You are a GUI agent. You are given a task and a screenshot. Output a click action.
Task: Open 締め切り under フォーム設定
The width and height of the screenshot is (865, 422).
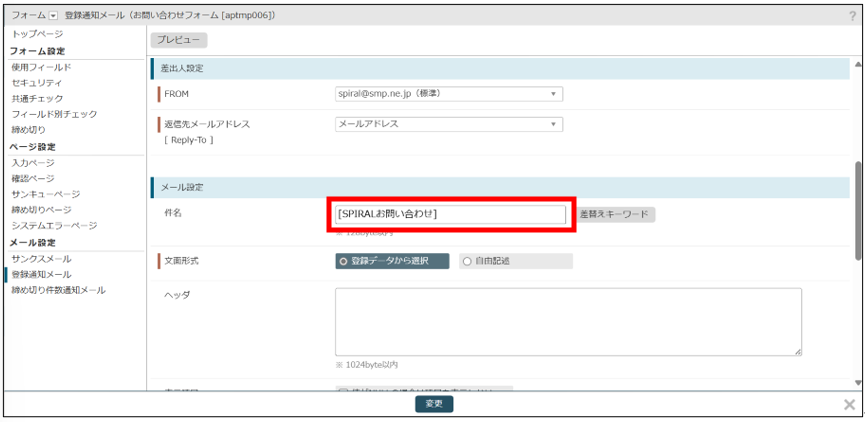pos(28,130)
